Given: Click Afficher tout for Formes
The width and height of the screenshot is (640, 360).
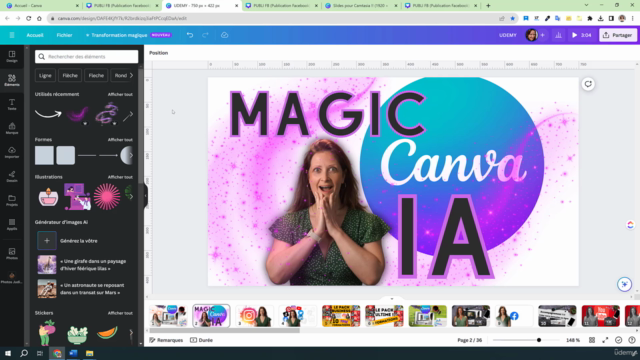Looking at the screenshot, I should pyautogui.click(x=120, y=140).
